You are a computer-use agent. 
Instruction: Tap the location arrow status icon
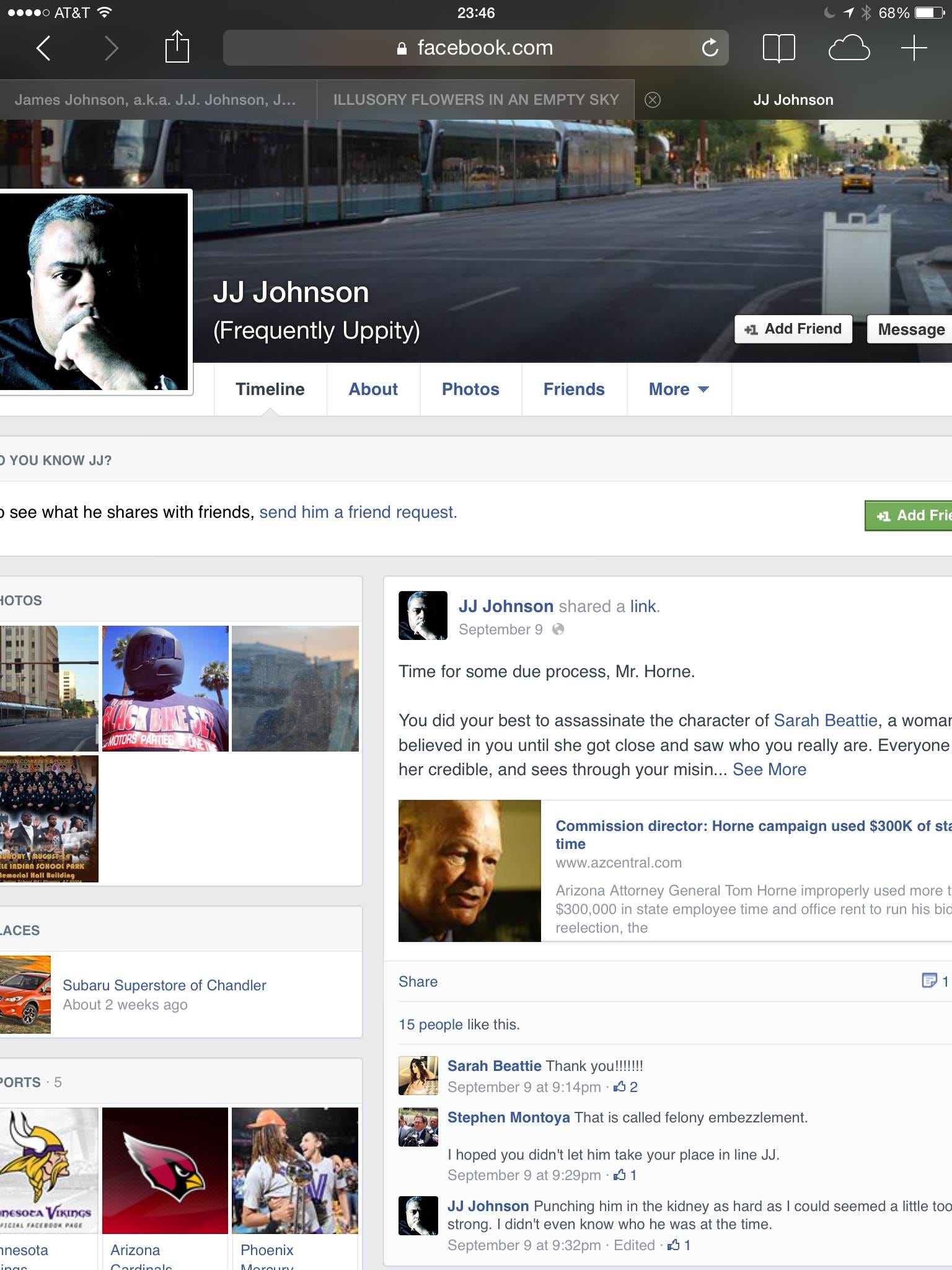(x=848, y=12)
